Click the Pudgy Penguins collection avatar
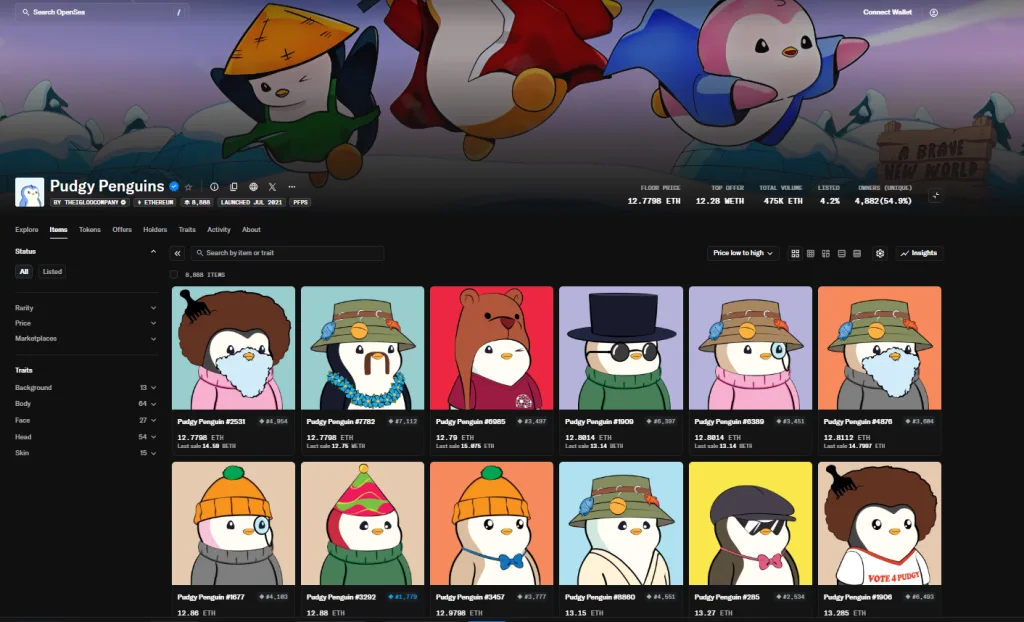This screenshot has width=1024, height=622. pyautogui.click(x=29, y=192)
